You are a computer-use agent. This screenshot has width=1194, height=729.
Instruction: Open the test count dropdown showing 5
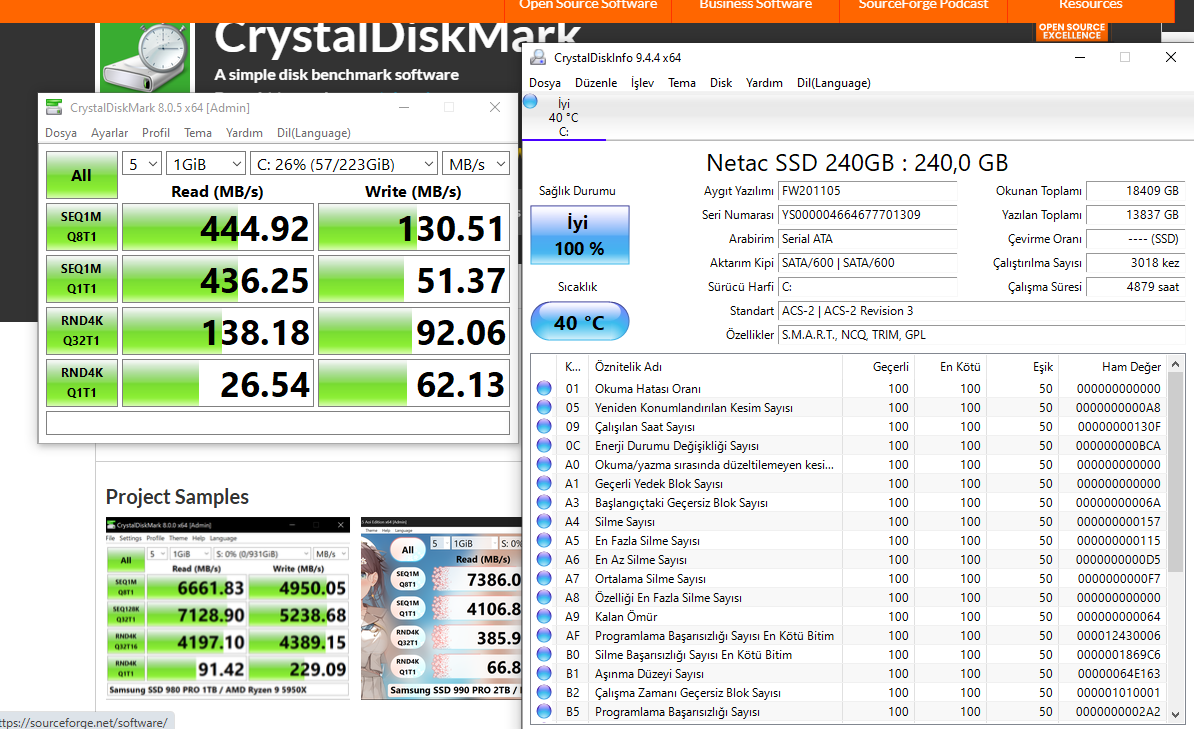(142, 164)
